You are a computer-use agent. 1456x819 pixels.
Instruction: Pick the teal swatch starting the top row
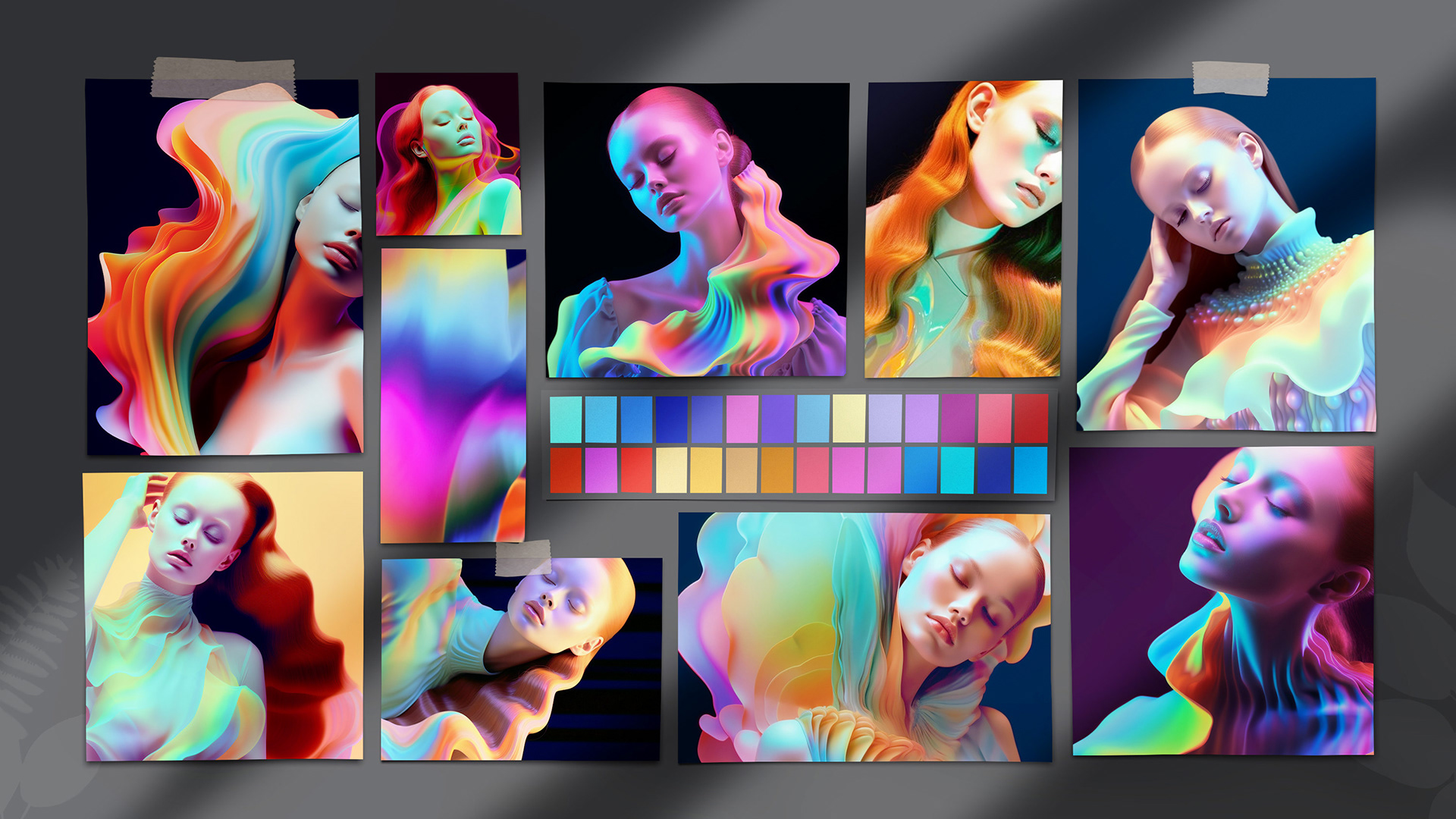pos(566,419)
